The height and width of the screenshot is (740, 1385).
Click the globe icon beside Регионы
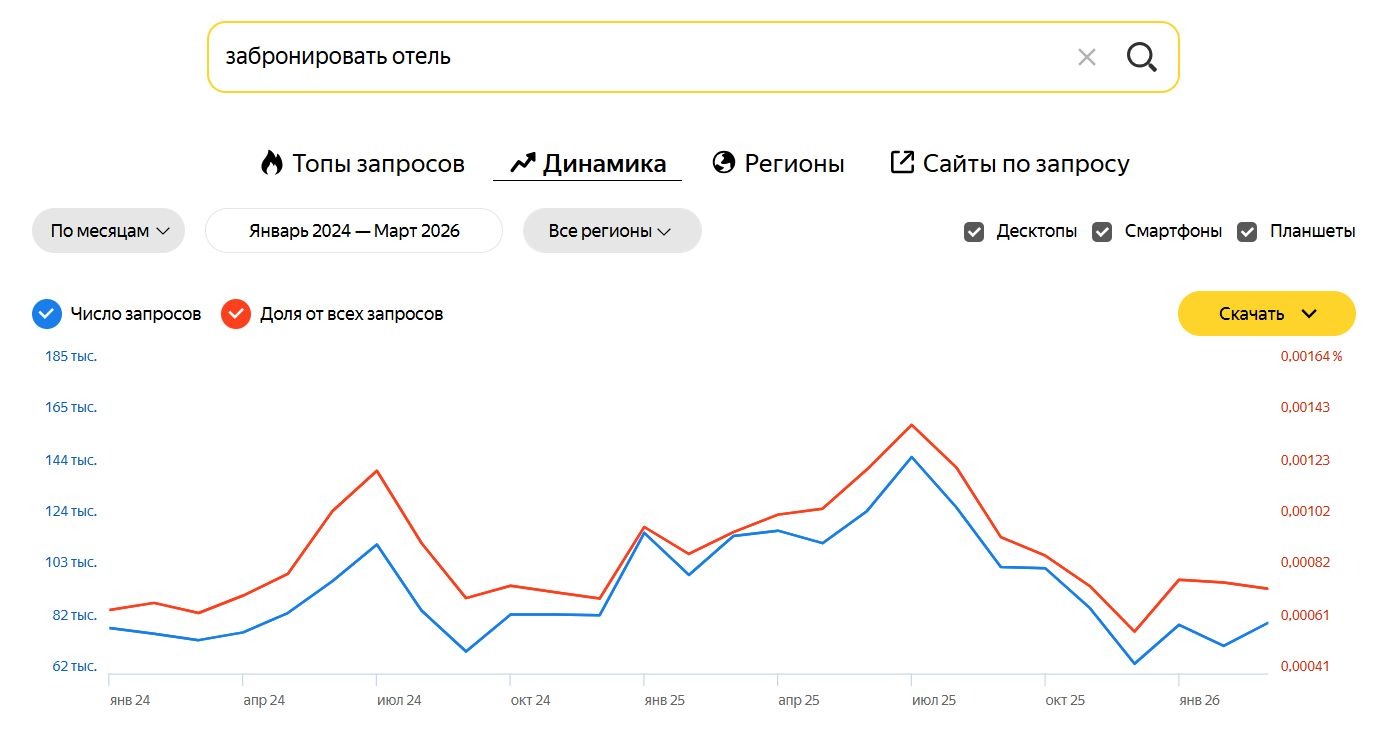click(x=724, y=163)
